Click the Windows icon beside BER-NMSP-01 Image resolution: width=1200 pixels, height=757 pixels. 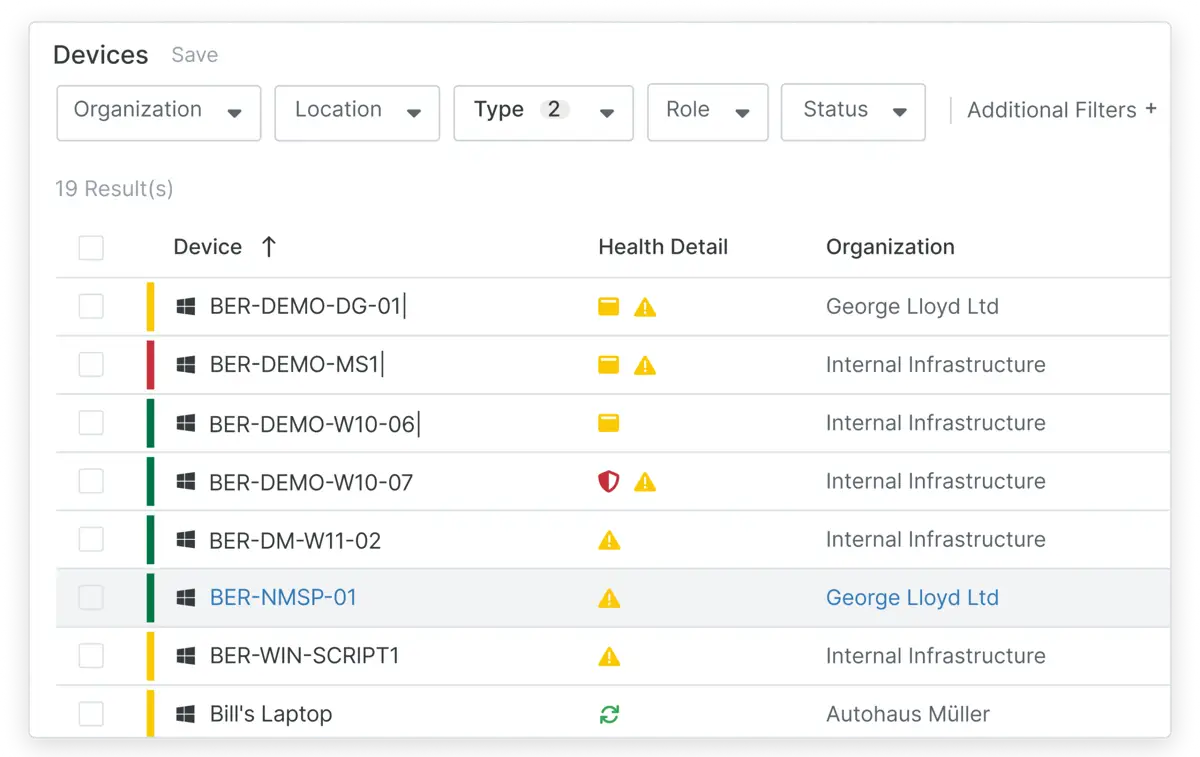coord(186,598)
